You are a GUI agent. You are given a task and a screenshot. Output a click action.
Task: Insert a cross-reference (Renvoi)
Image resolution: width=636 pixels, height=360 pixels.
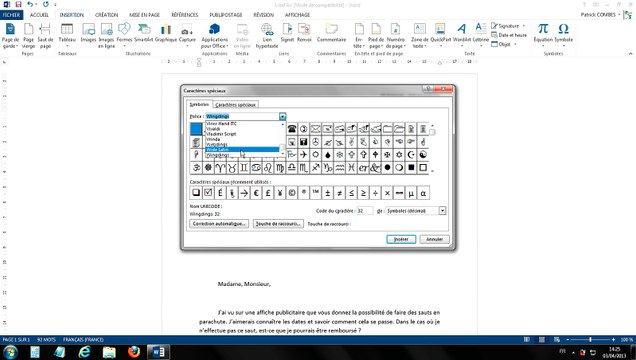coord(304,32)
